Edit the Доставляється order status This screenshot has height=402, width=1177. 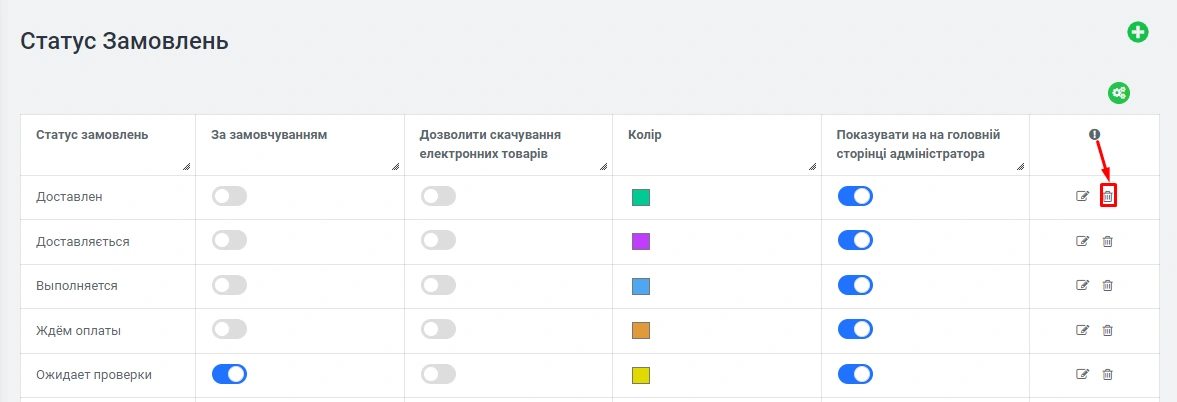[x=1082, y=241]
